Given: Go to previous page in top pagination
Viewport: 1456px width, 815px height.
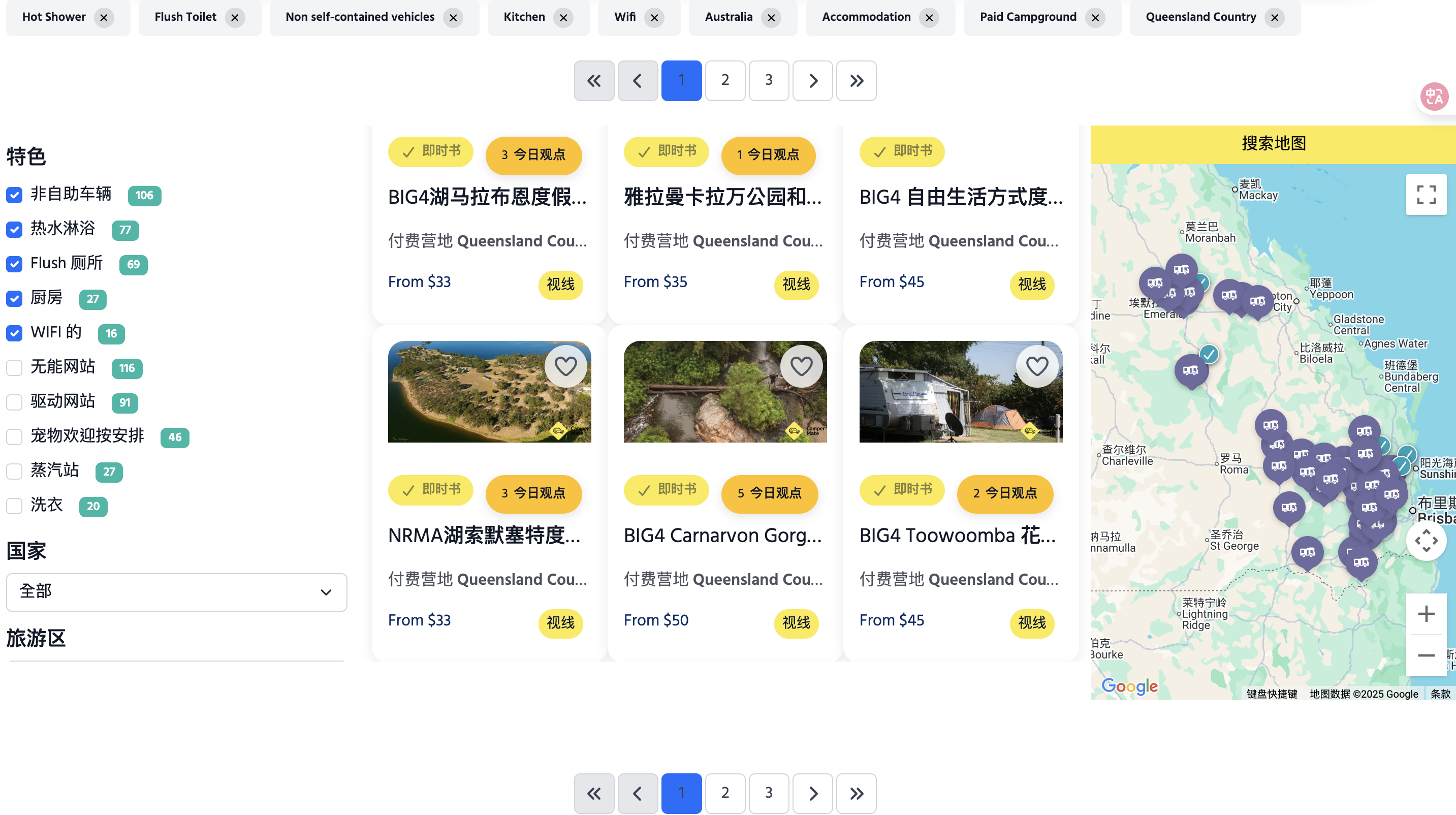Looking at the screenshot, I should 638,80.
